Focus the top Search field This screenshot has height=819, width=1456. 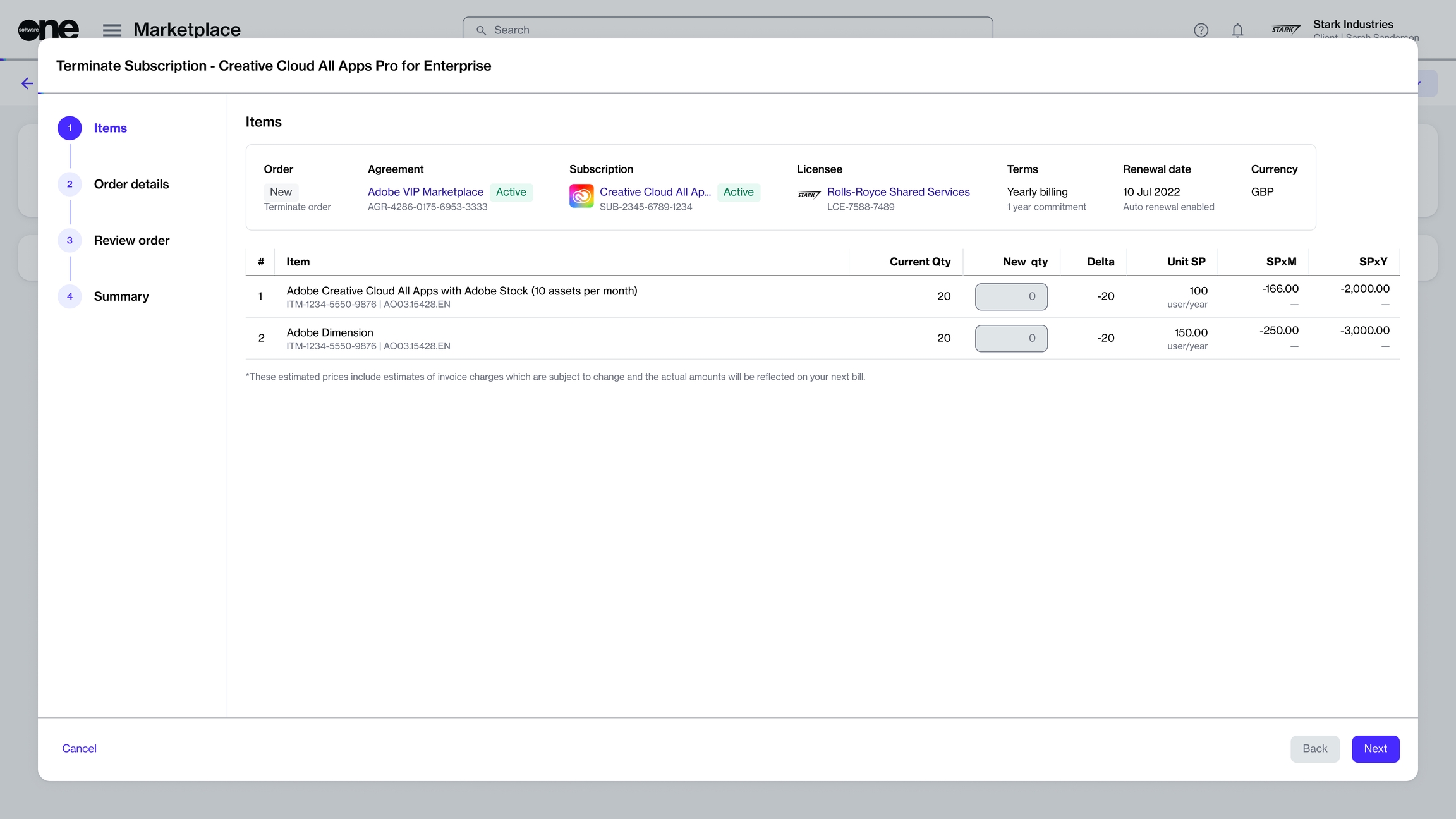pyautogui.click(x=727, y=30)
